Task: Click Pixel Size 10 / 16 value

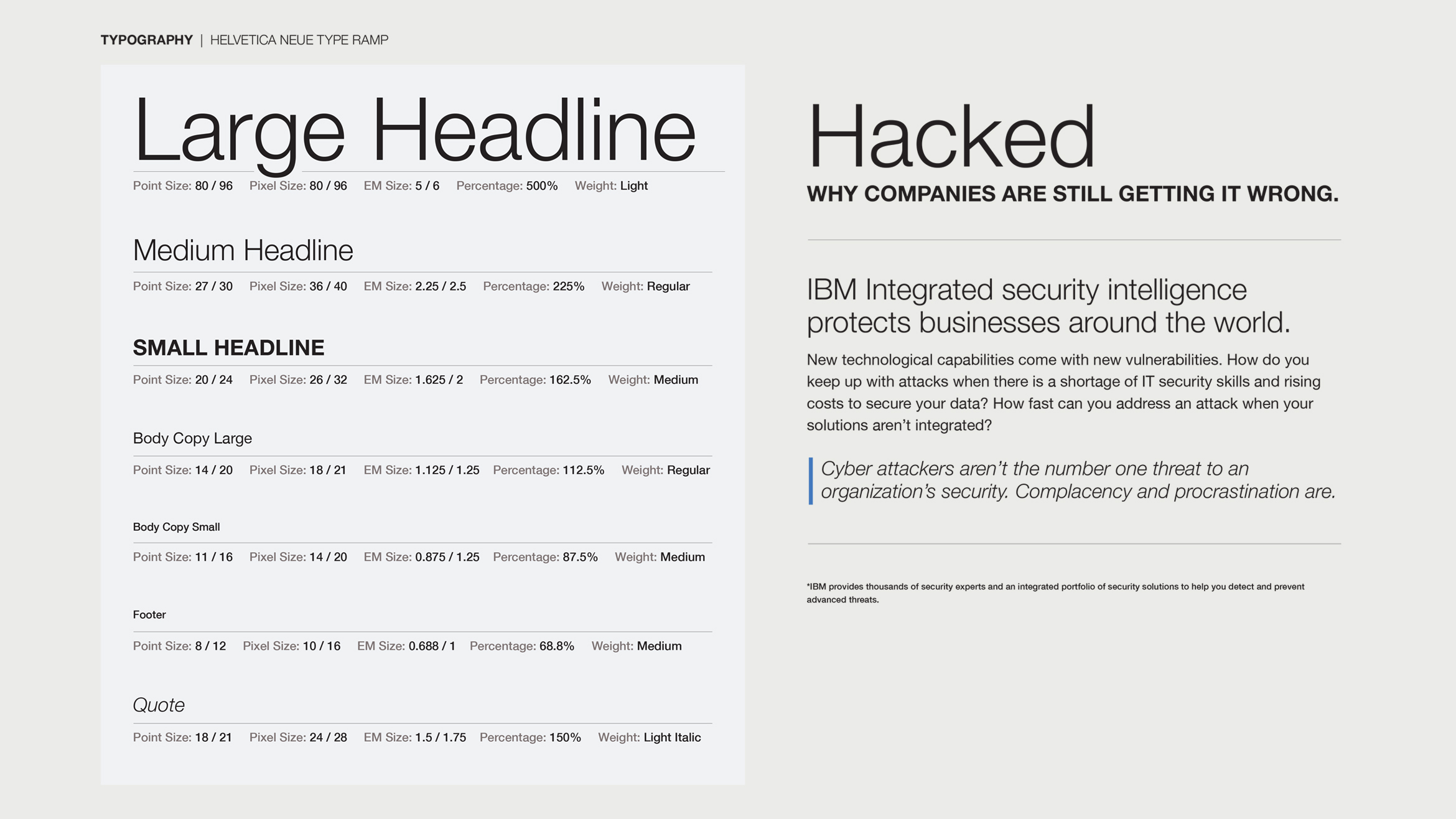Action: 322,646
